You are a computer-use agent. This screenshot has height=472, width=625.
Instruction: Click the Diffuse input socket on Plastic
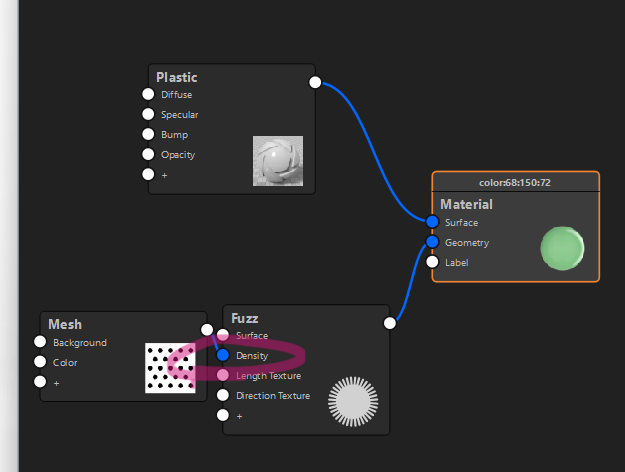[148, 94]
